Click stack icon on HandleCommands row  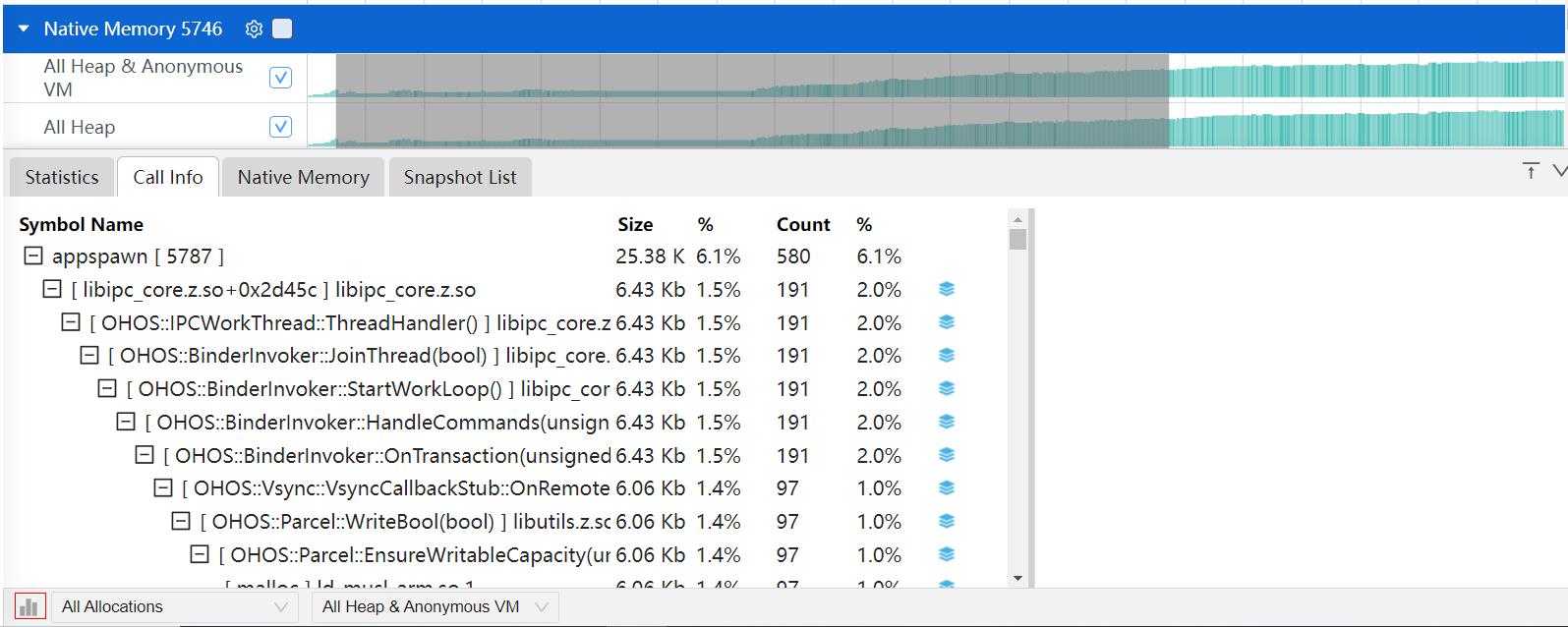(x=946, y=422)
